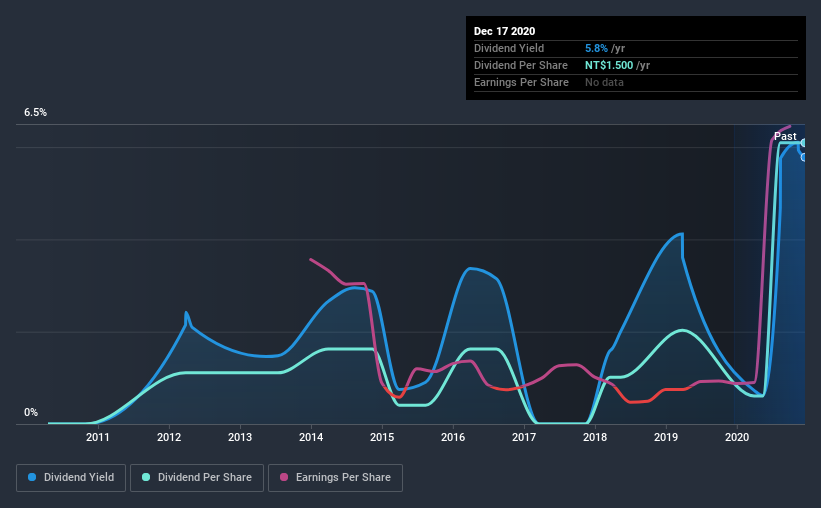
Task: Toggle the Earnings Per Share legend button
Action: pyautogui.click(x=335, y=478)
